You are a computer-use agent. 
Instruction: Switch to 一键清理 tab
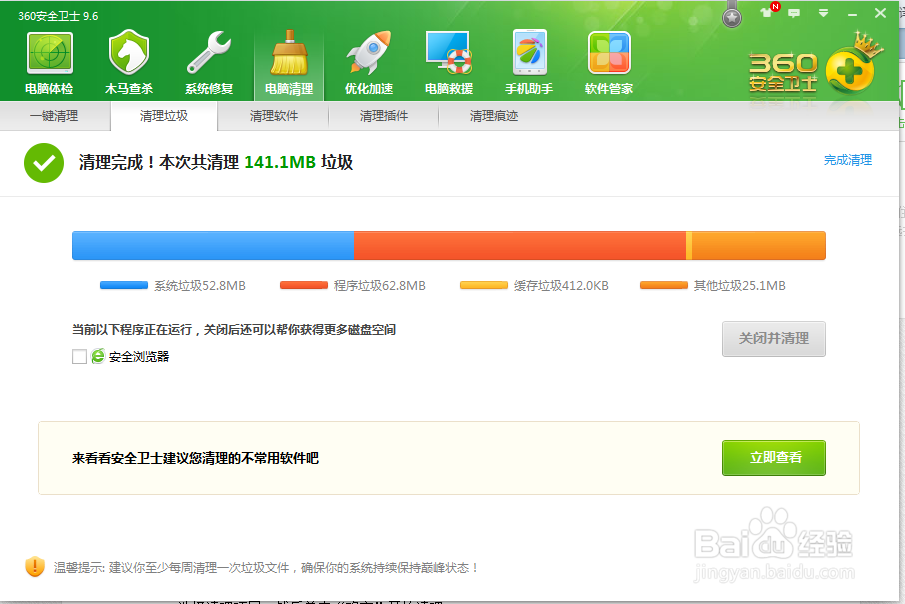tap(54, 116)
